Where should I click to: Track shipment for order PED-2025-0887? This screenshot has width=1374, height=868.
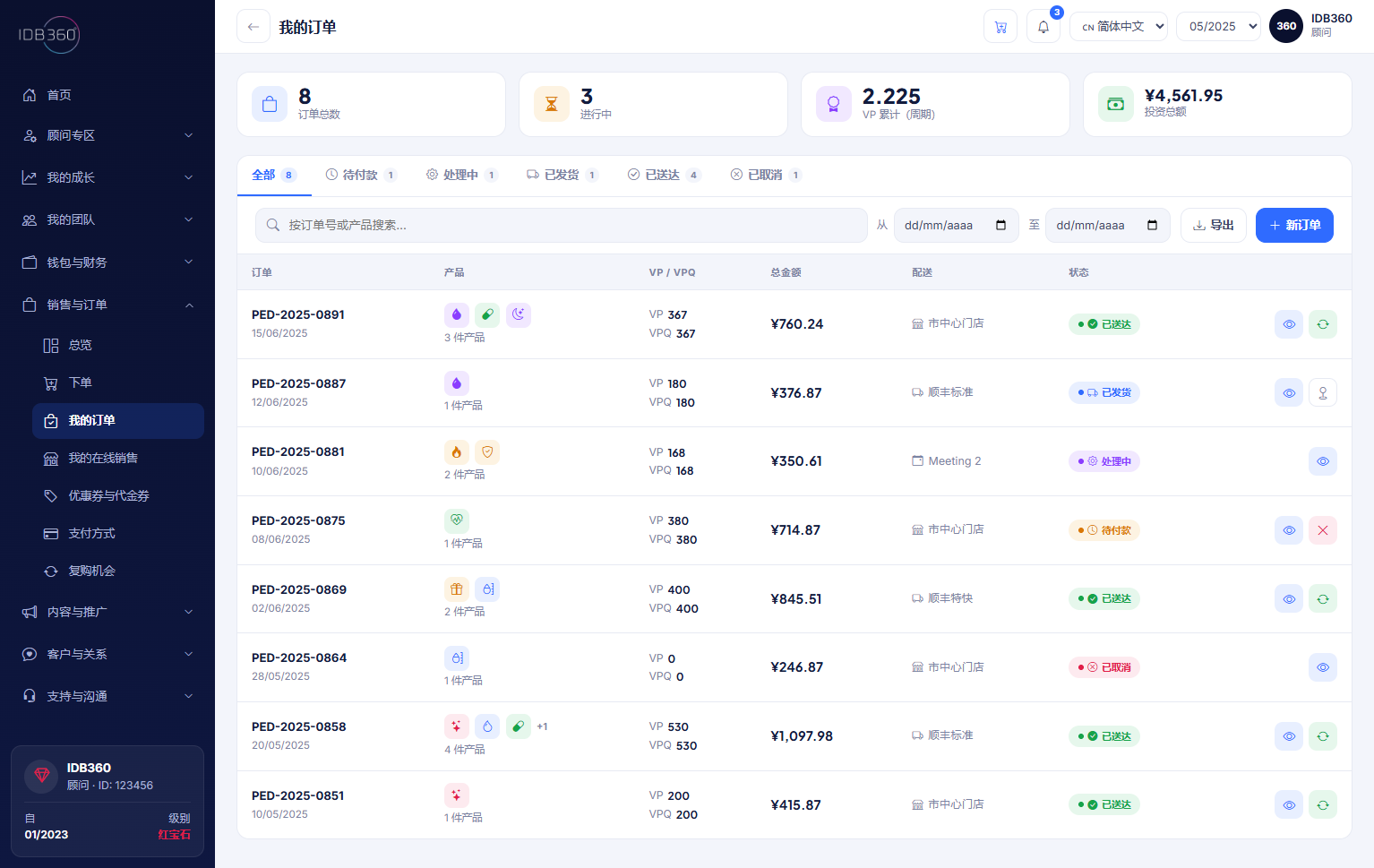tap(1323, 392)
